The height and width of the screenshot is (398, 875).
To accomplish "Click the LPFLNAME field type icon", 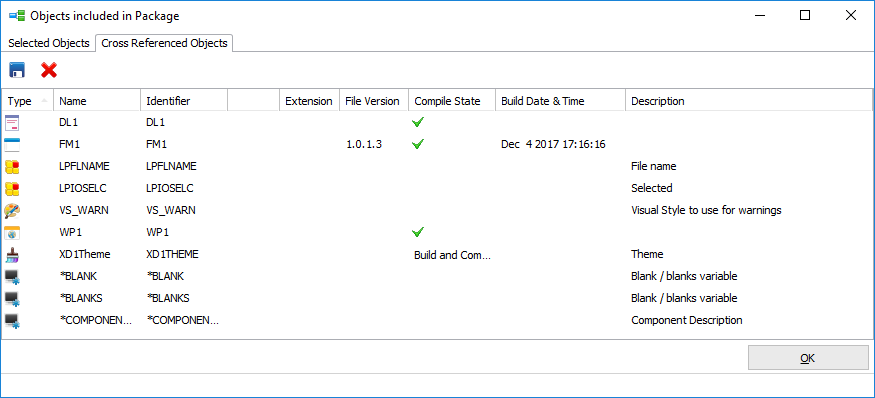I will click(x=12, y=166).
